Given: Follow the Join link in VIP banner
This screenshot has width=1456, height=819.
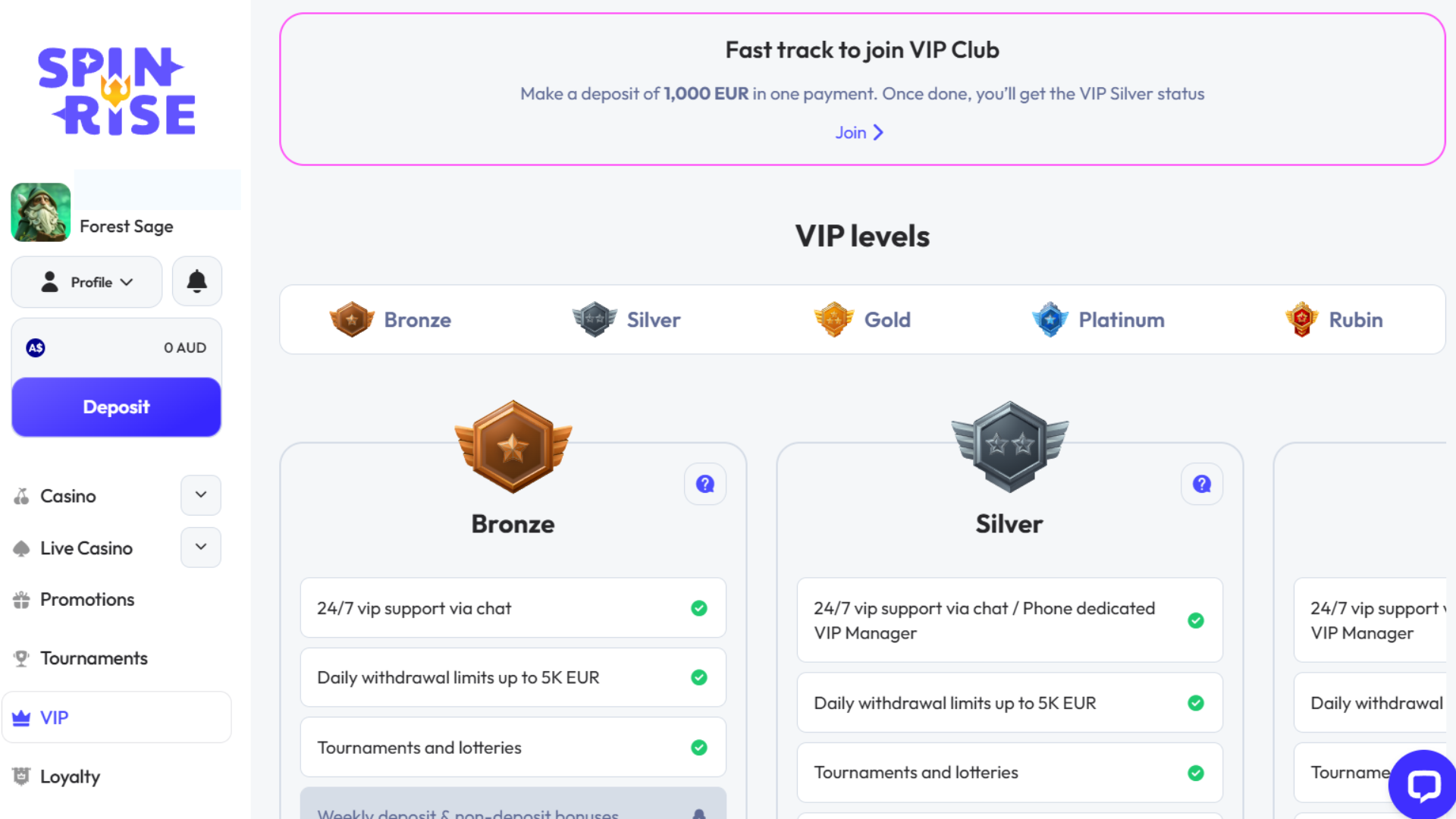Looking at the screenshot, I should click(859, 133).
